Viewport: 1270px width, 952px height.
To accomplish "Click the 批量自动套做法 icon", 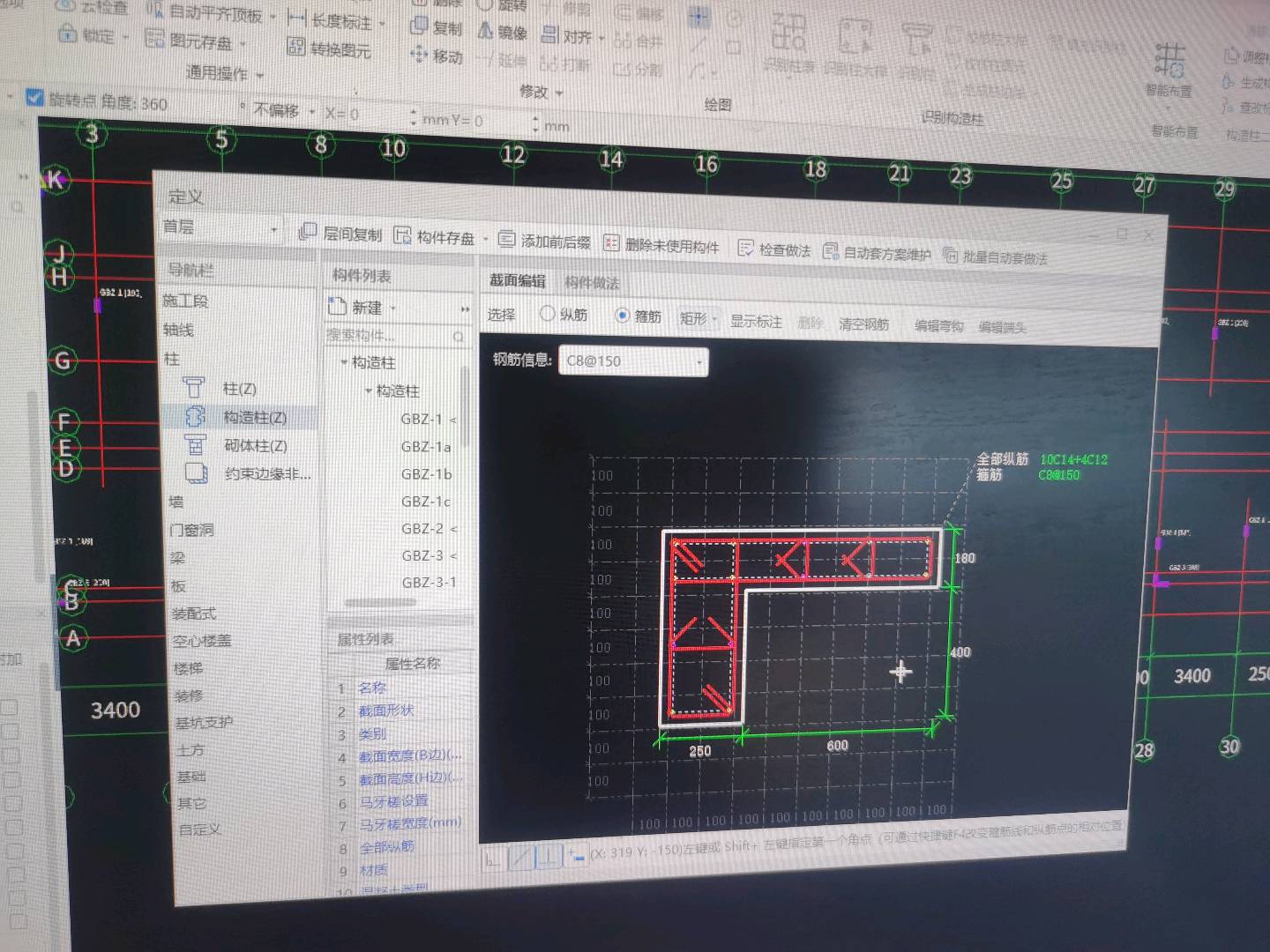I will click(950, 255).
